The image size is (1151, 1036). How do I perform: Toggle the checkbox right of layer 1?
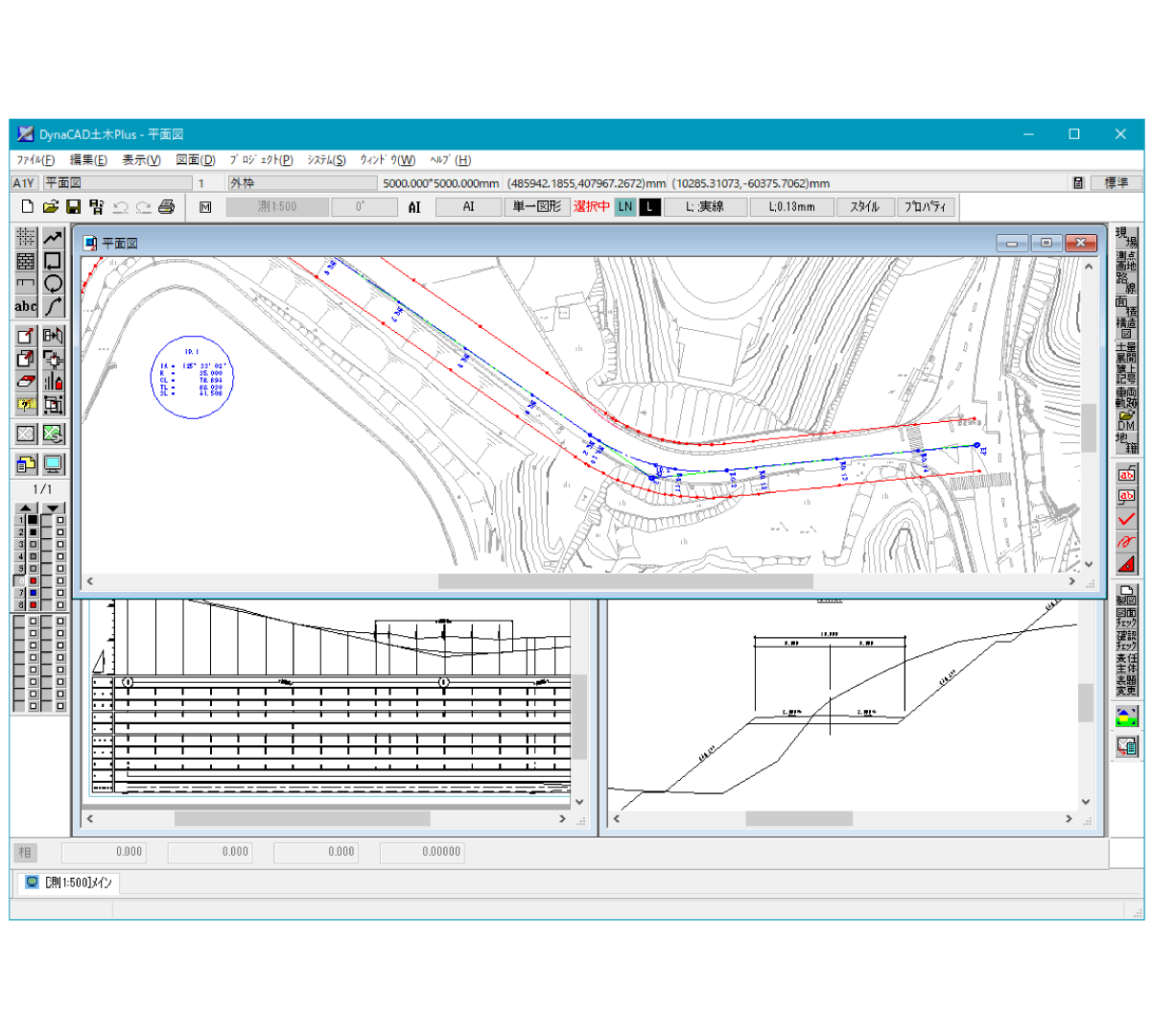pyautogui.click(x=60, y=520)
